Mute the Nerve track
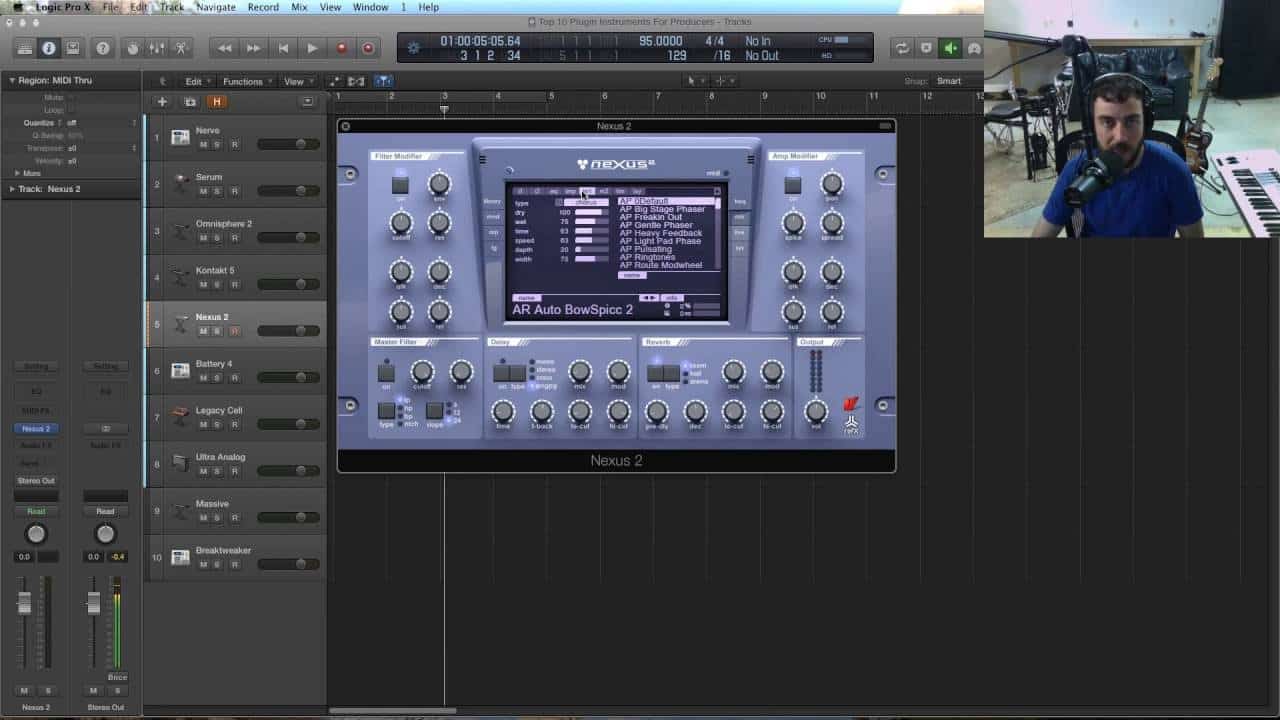The width and height of the screenshot is (1280, 720). [x=203, y=145]
